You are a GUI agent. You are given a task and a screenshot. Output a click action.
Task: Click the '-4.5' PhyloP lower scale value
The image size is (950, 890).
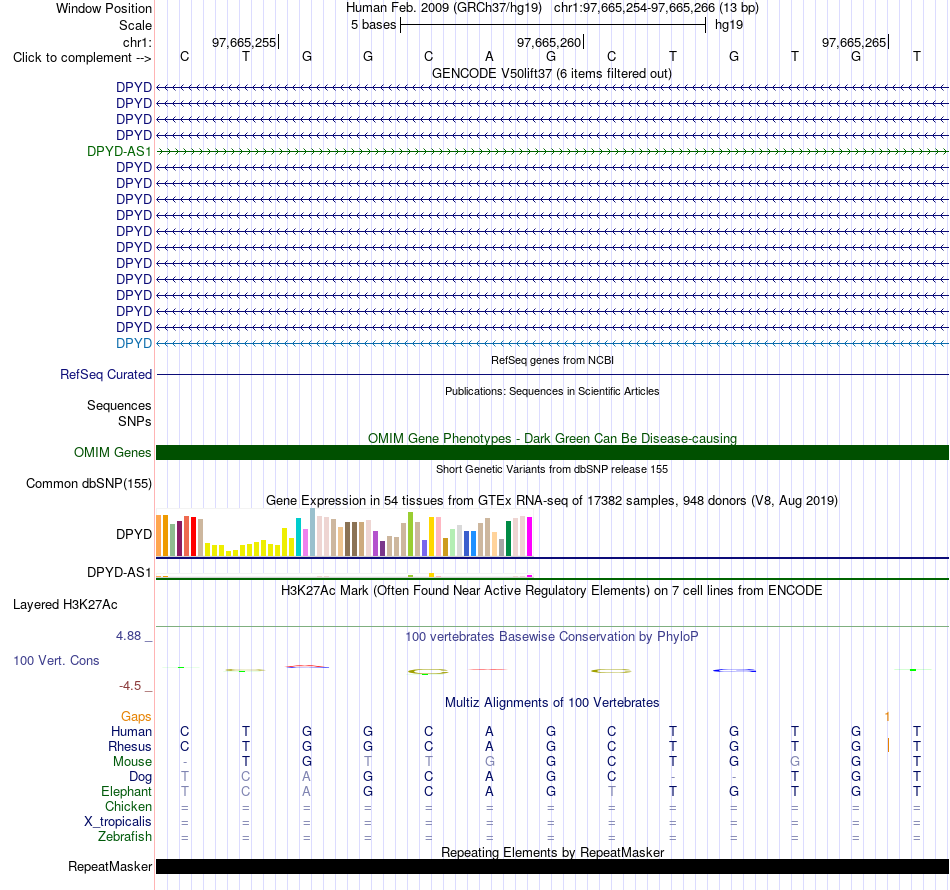tap(130, 686)
